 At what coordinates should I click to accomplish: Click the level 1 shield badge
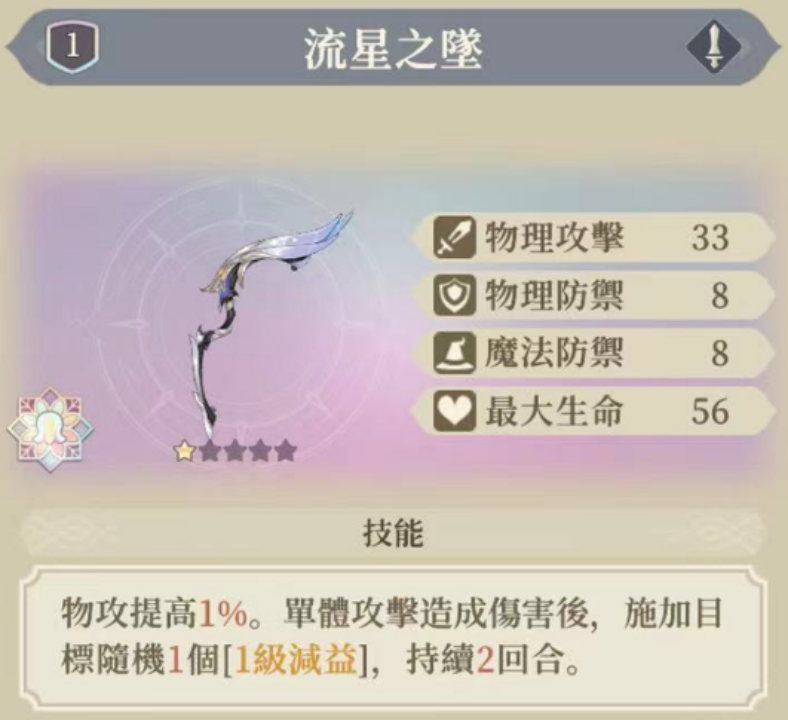tap(72, 47)
